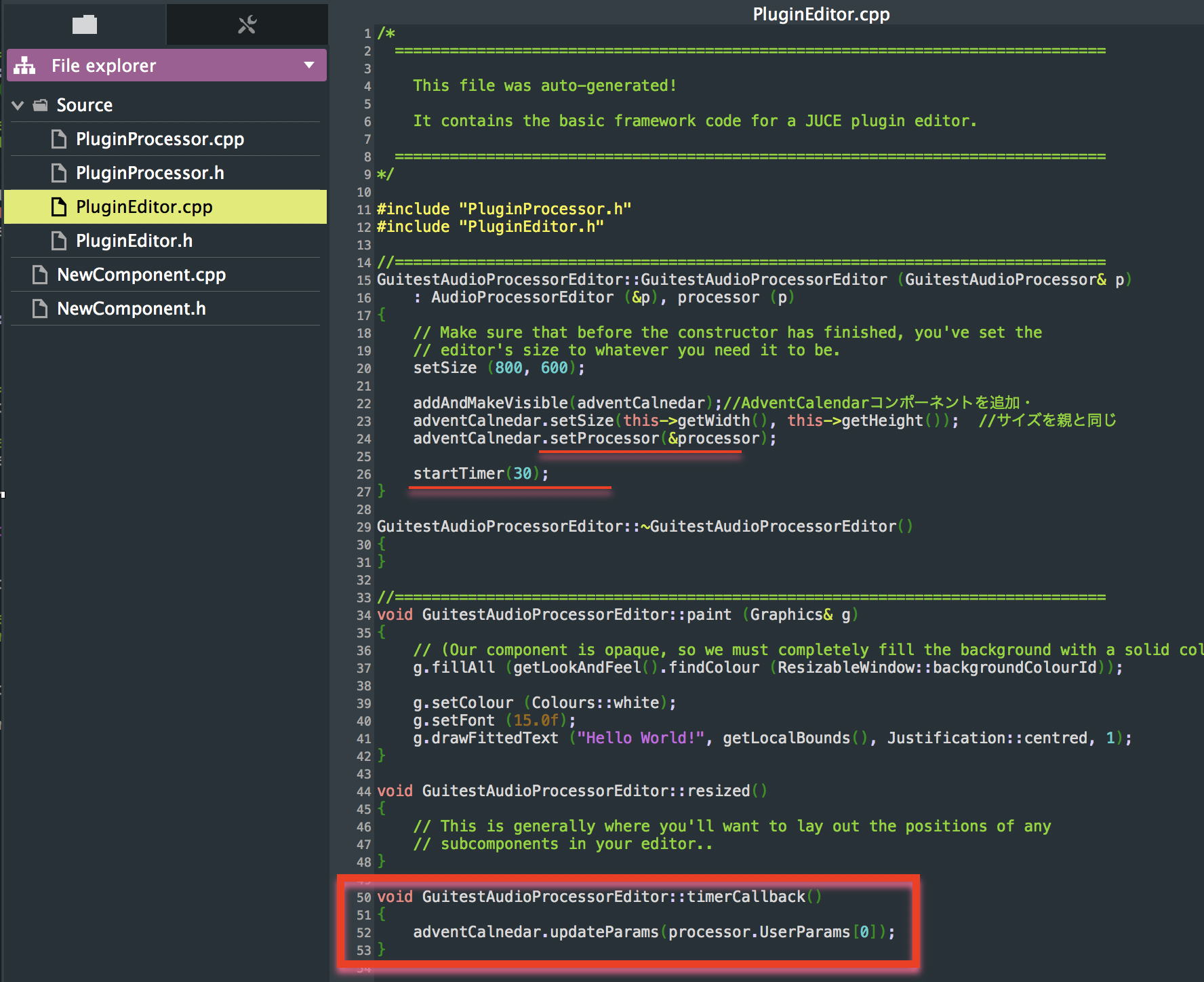Switch to the build settings wrench tab
This screenshot has width=1204, height=982.
click(247, 25)
